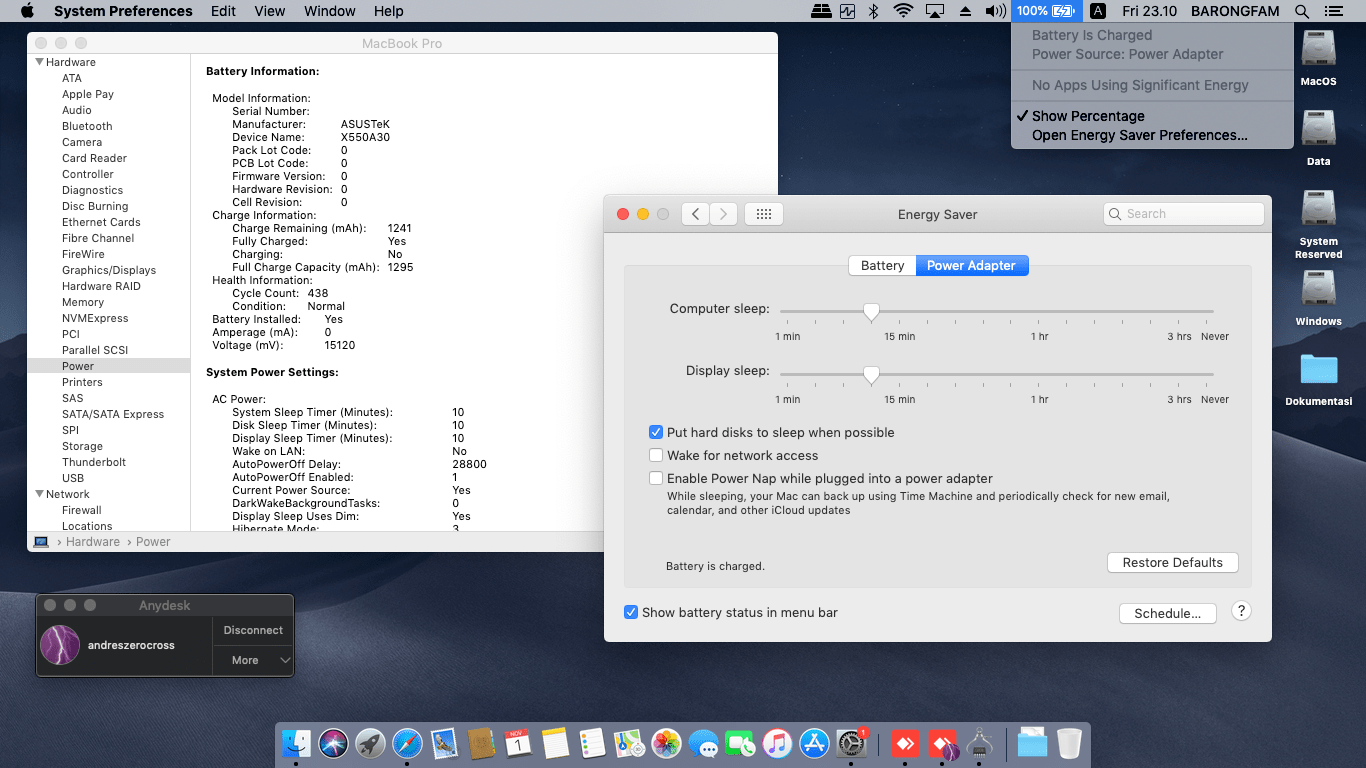Select Thunderbolt in Hardware sidebar
The width and height of the screenshot is (1366, 768).
click(x=94, y=462)
